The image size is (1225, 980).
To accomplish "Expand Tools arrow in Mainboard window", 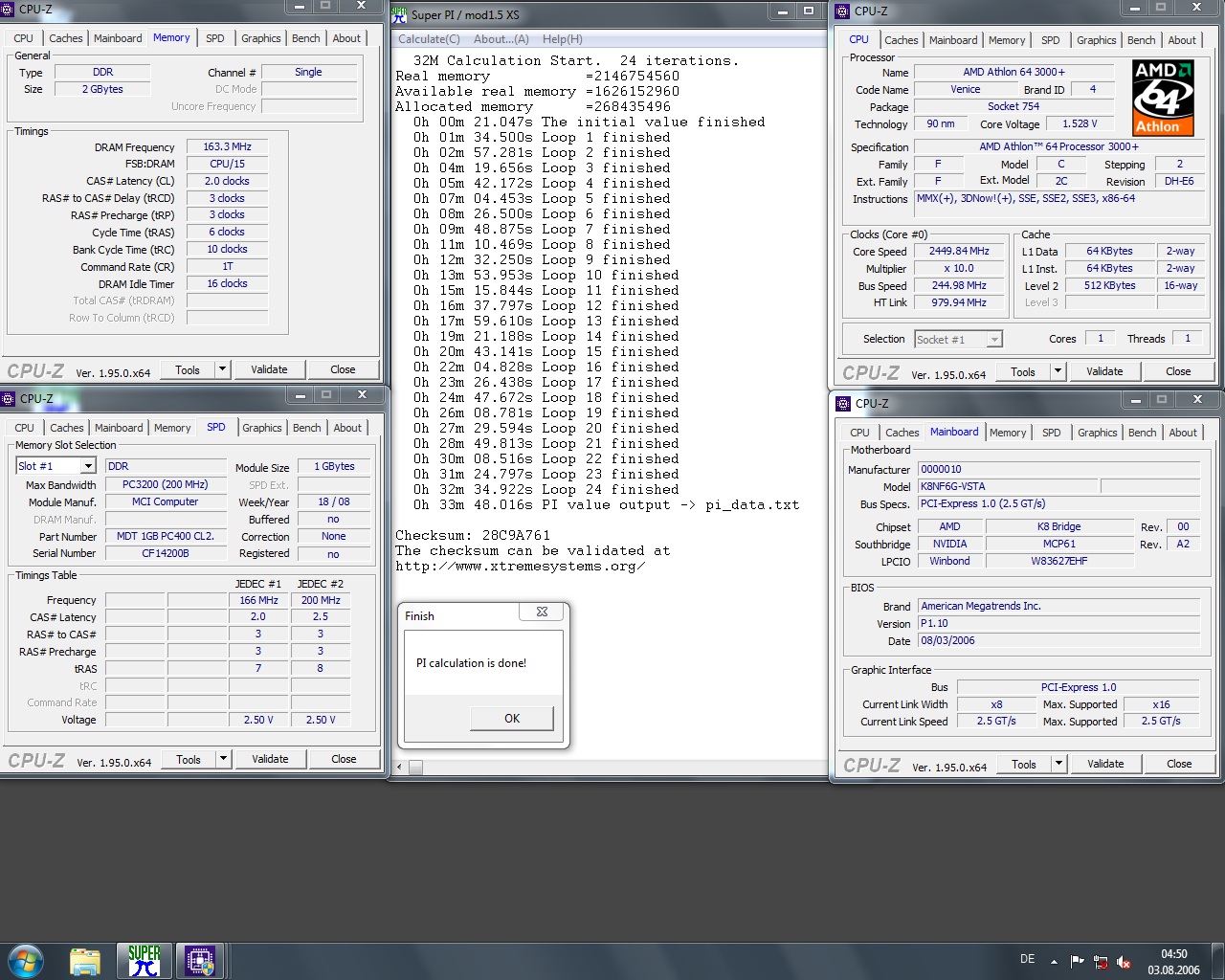I will point(1058,764).
